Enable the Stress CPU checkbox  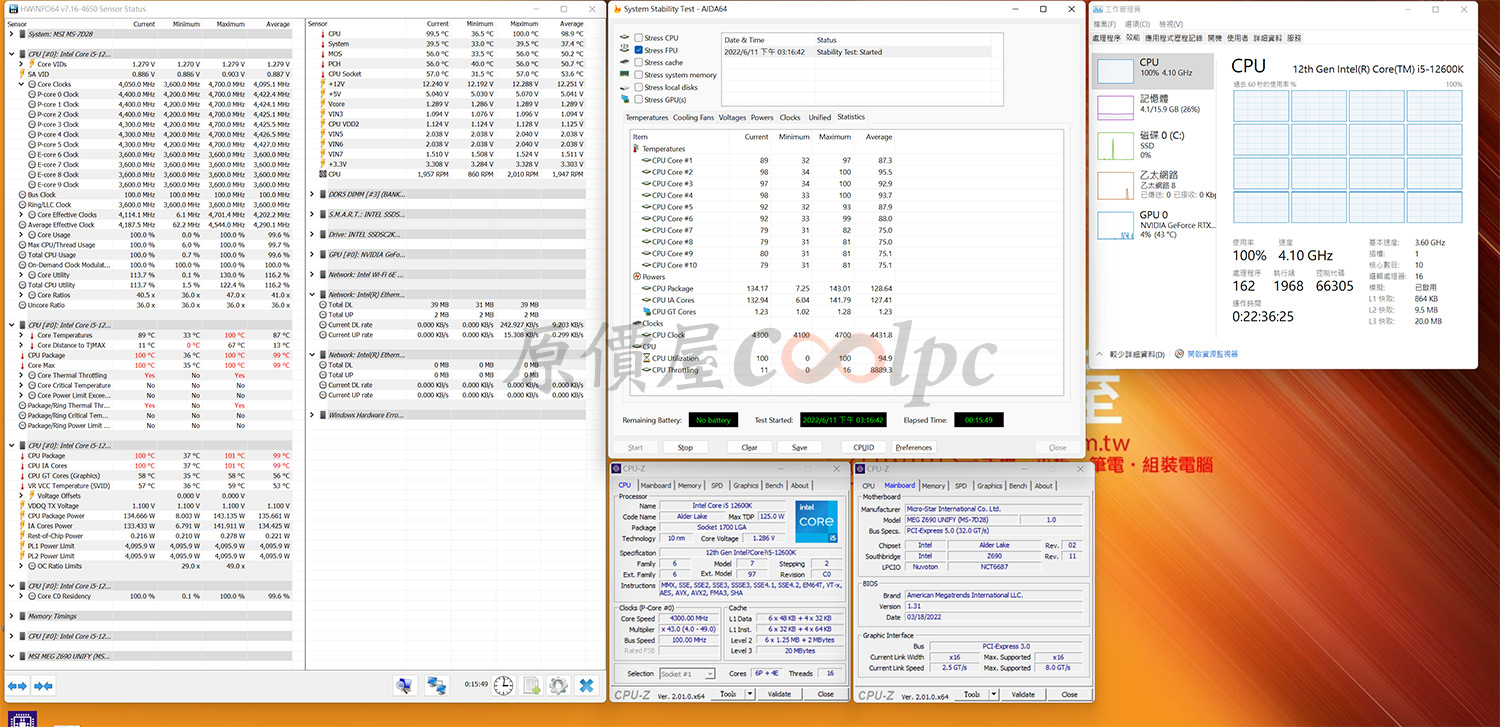pyautogui.click(x=638, y=38)
